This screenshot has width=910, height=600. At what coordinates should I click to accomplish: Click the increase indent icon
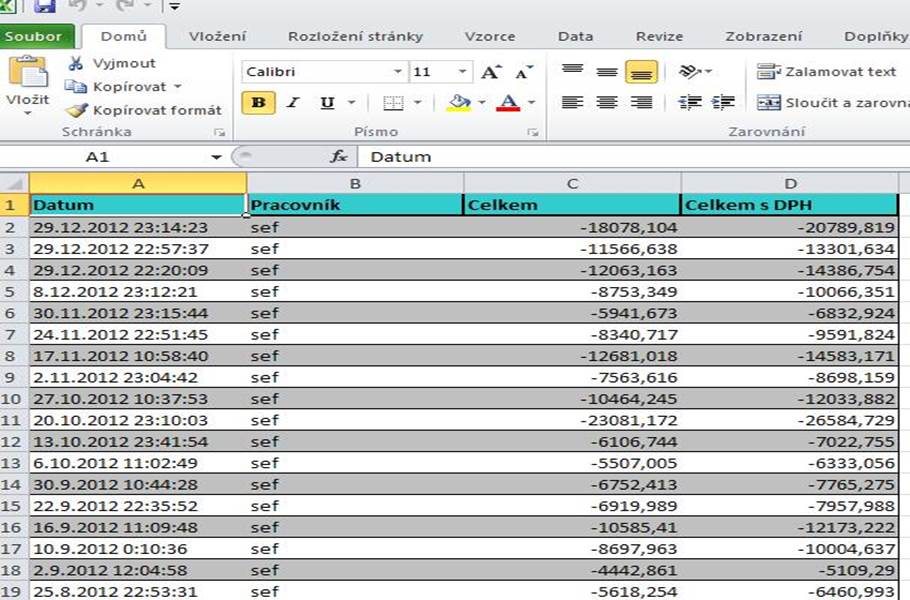pos(723,102)
